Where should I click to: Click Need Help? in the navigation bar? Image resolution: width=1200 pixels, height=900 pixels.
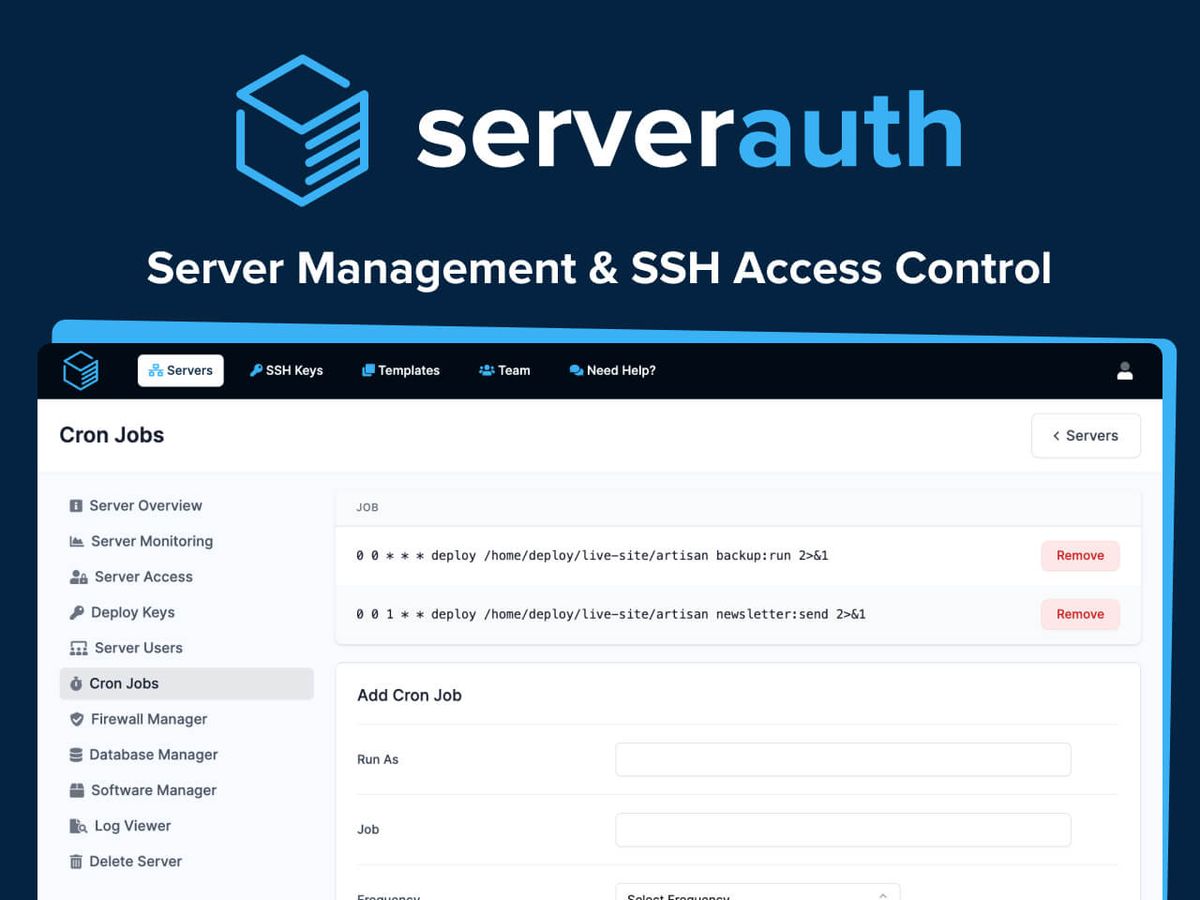612,370
